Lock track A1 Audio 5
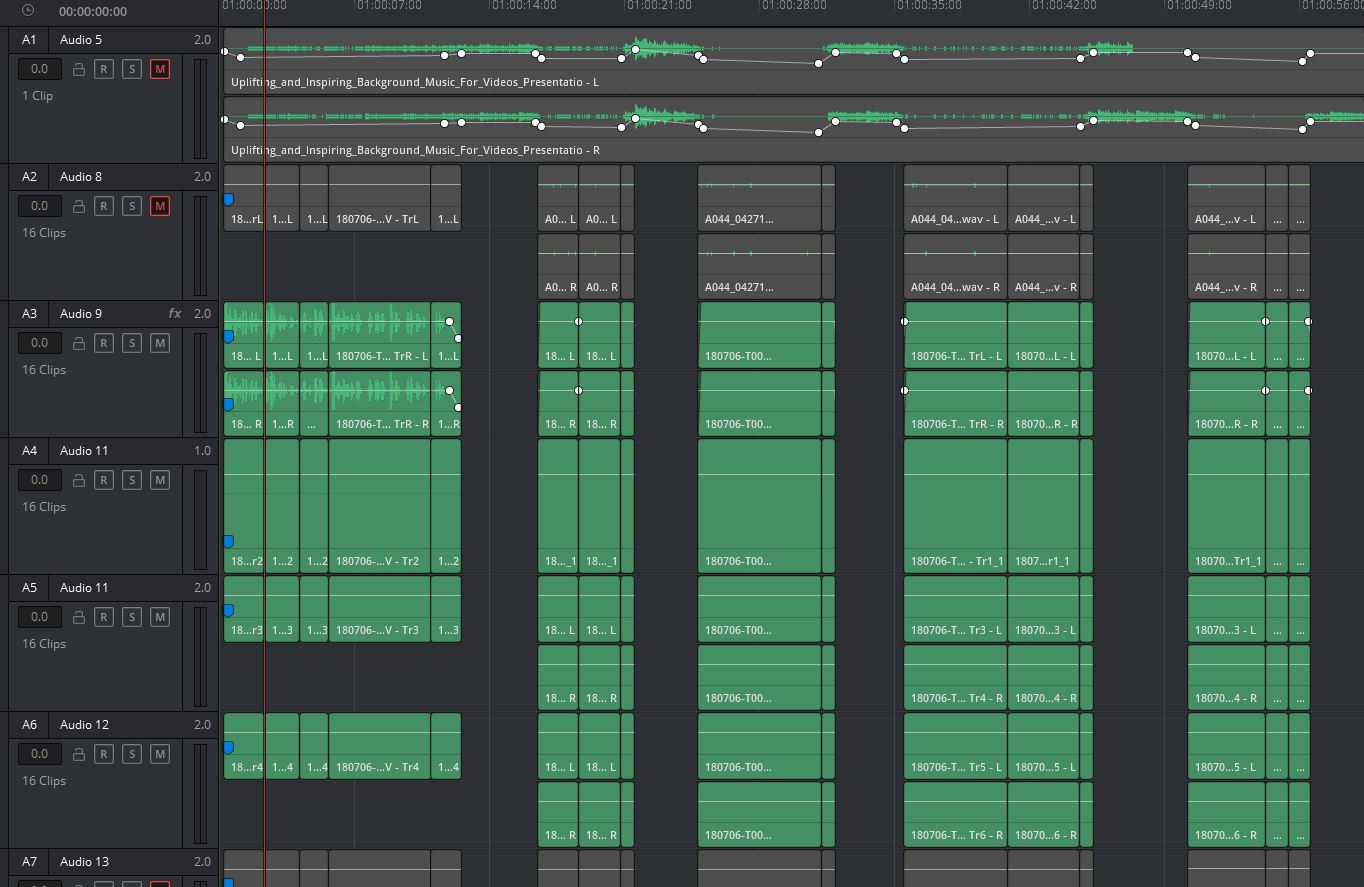Viewport: 1364px width, 887px height. 79,69
